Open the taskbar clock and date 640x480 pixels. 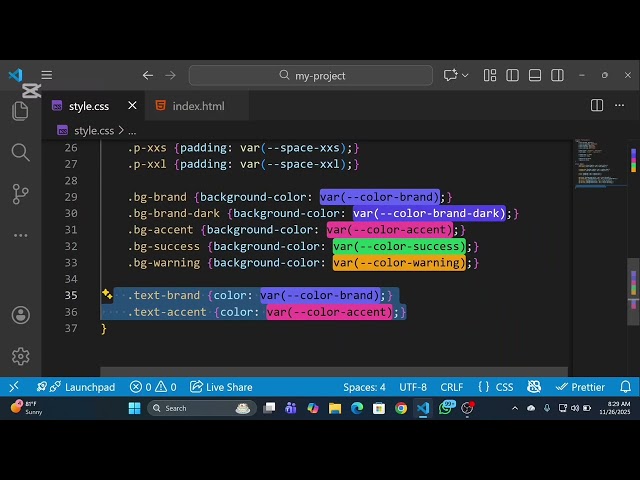[615, 408]
